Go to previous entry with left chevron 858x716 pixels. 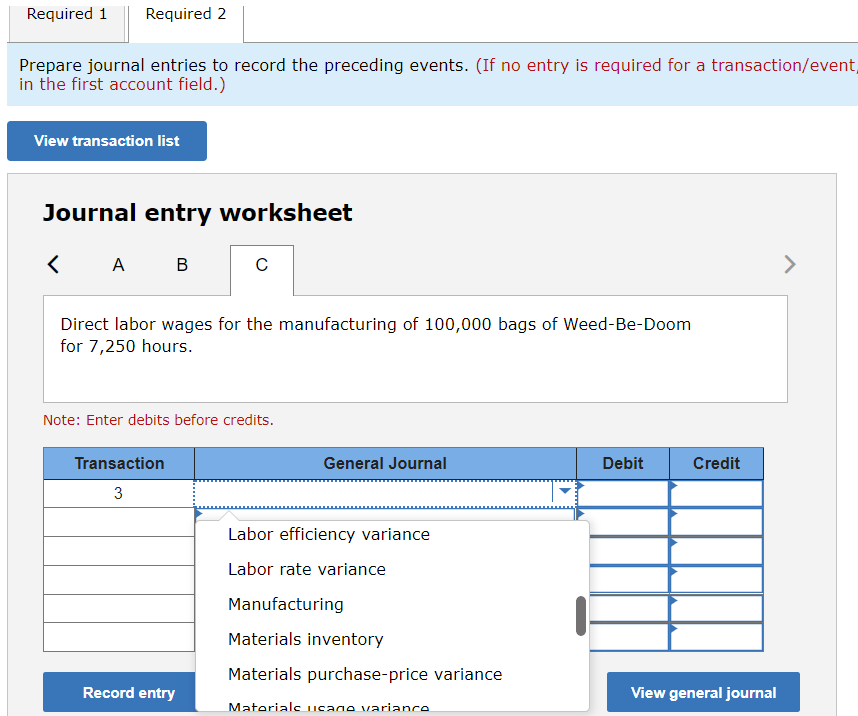tap(53, 264)
